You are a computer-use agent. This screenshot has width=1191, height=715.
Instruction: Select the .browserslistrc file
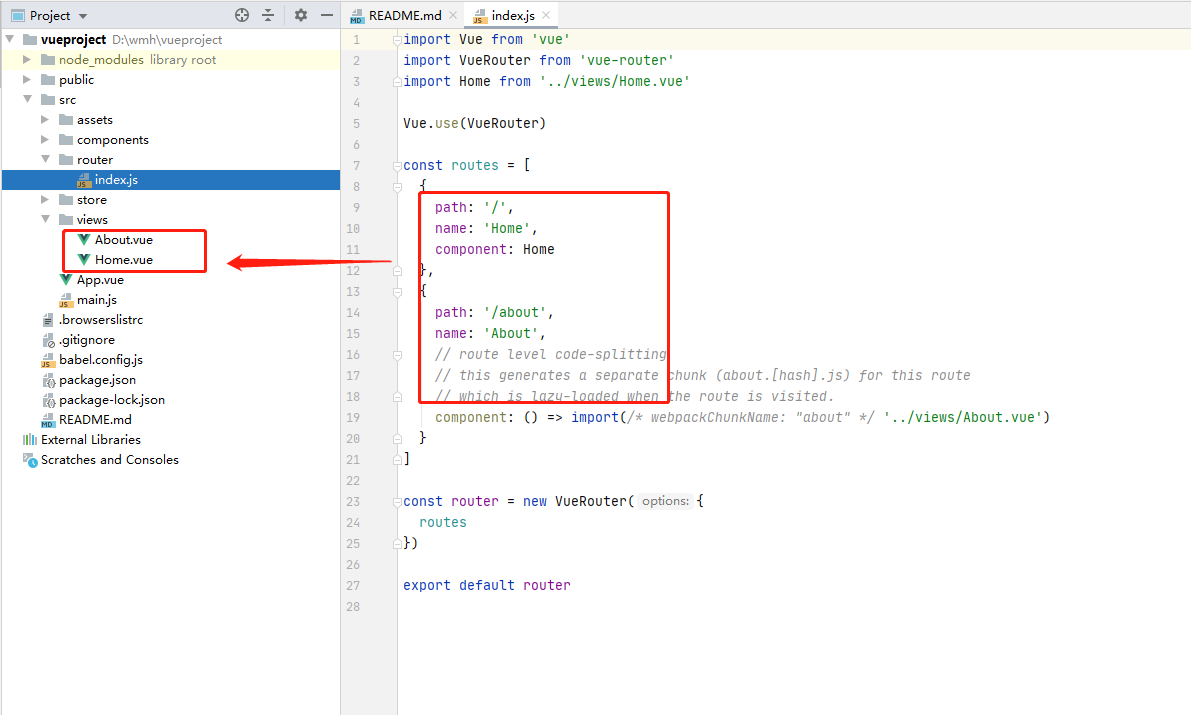tap(100, 319)
